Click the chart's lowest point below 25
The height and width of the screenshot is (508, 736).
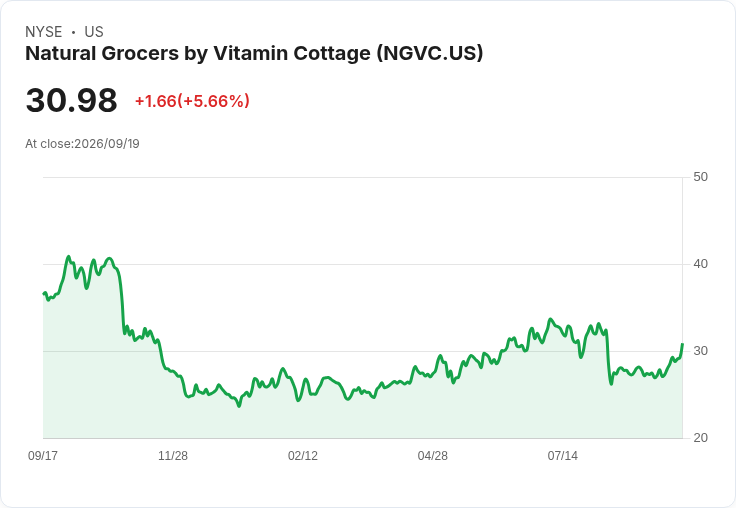click(239, 406)
